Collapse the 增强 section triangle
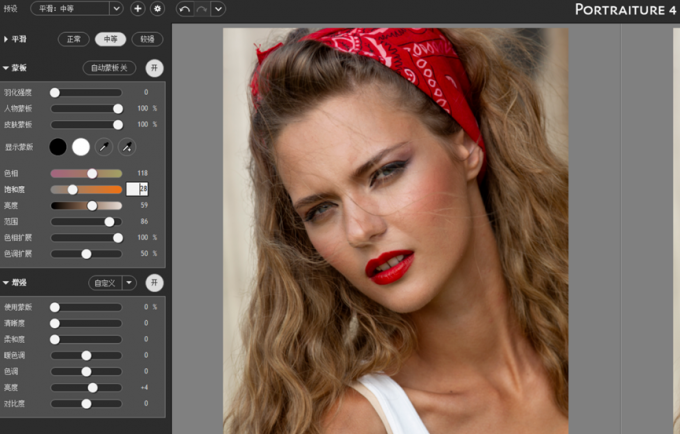The image size is (680, 434). point(6,283)
